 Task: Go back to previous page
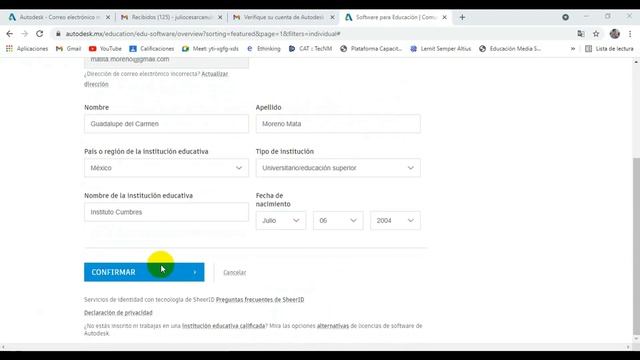[10, 34]
